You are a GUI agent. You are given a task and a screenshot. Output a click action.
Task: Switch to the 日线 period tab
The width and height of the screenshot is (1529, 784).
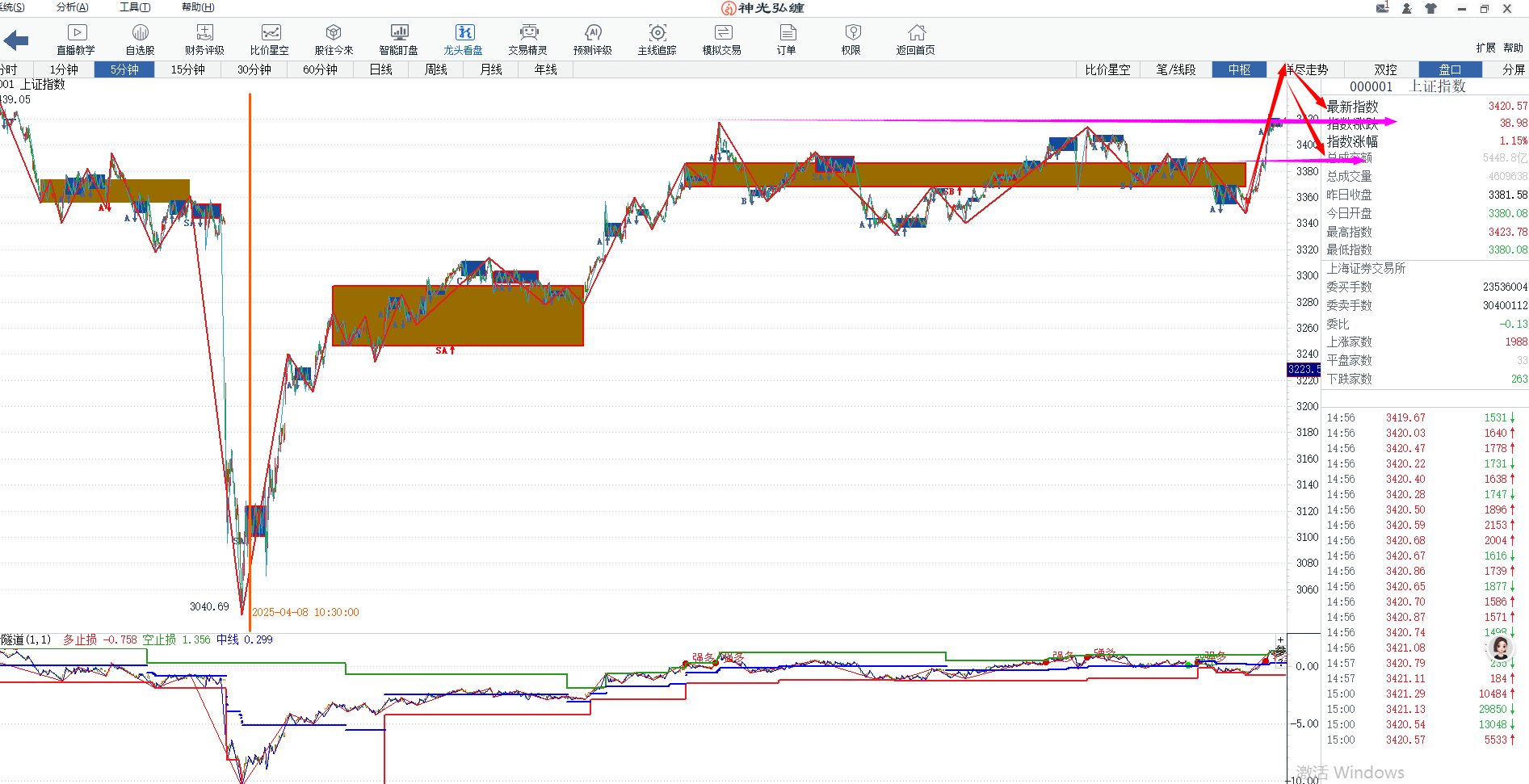point(380,69)
